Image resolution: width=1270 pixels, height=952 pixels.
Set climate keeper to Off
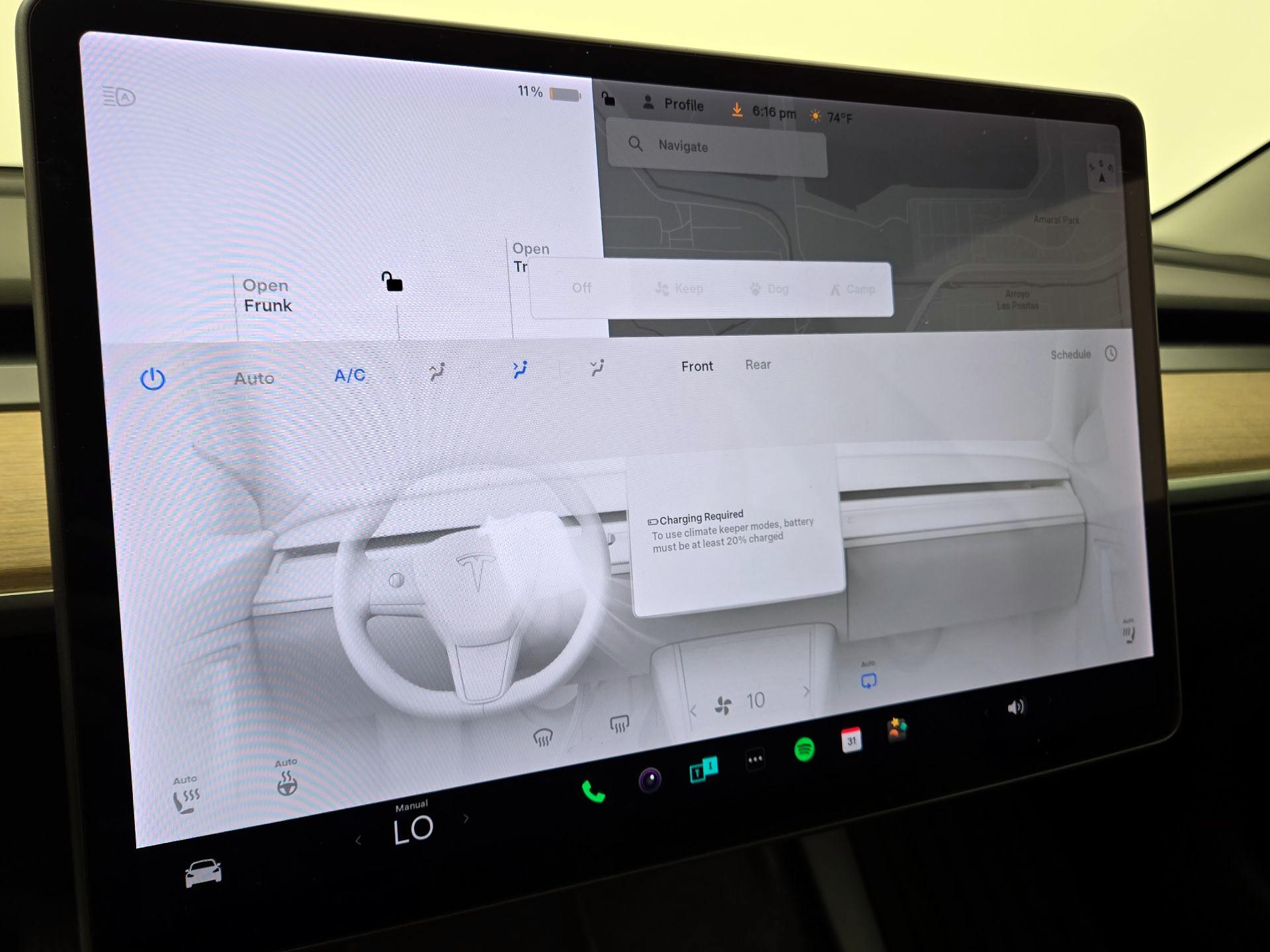click(581, 288)
